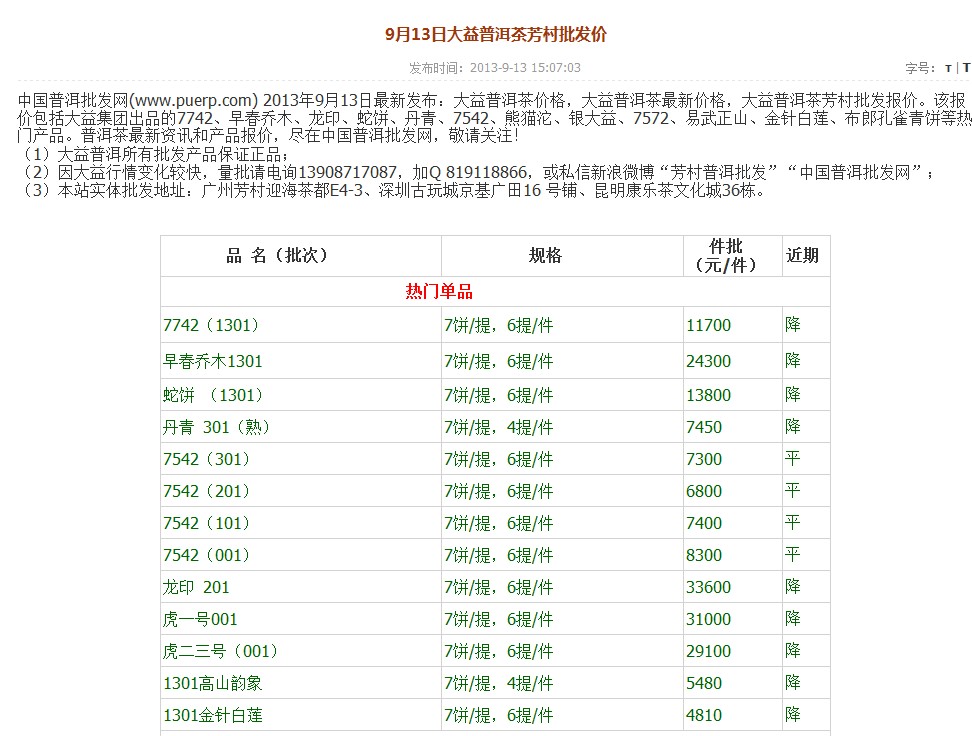Screen dimensions: 972x736
Task: Open product link 7542（101）
Action: pos(206,523)
